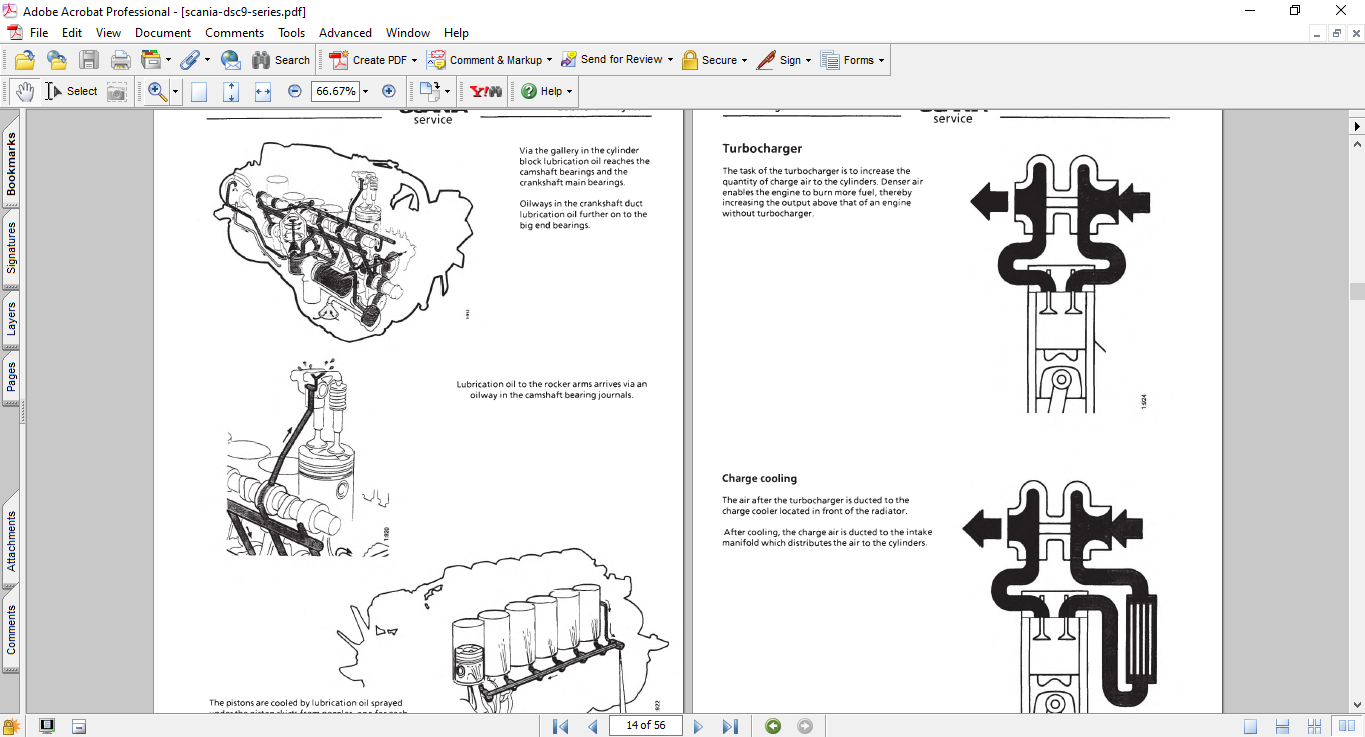1365x737 pixels.
Task: Toggle the Bookmarks side panel
Action: pos(12,164)
